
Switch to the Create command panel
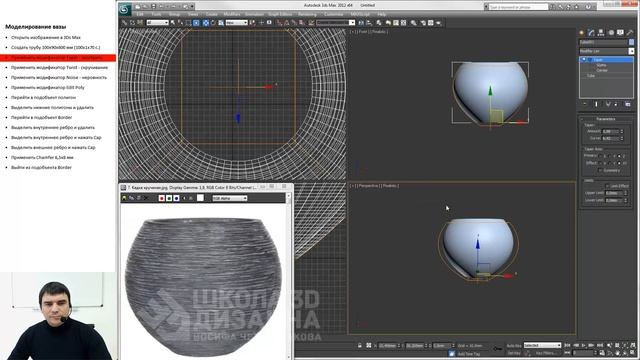point(581,33)
